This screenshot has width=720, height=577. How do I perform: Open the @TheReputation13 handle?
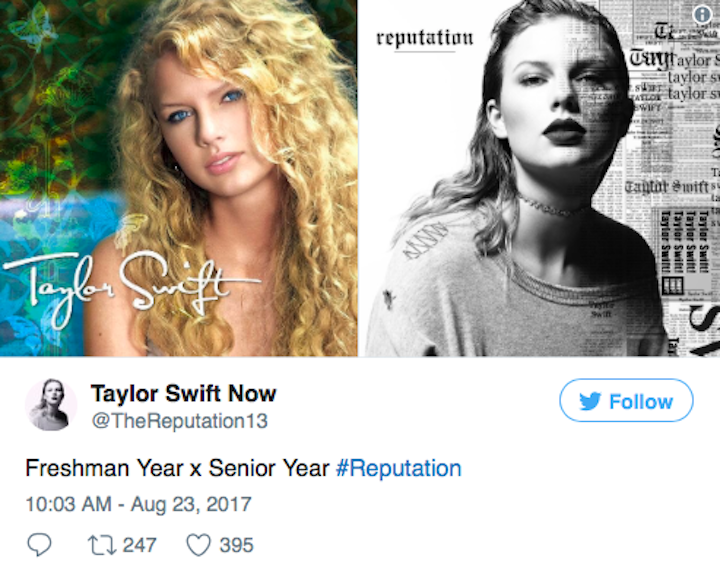click(x=179, y=421)
